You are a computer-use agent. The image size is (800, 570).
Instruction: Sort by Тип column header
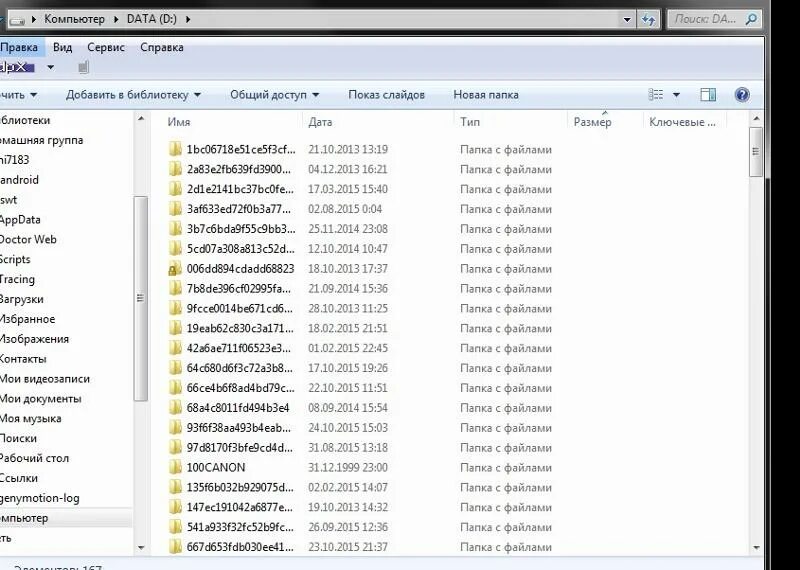coord(469,122)
